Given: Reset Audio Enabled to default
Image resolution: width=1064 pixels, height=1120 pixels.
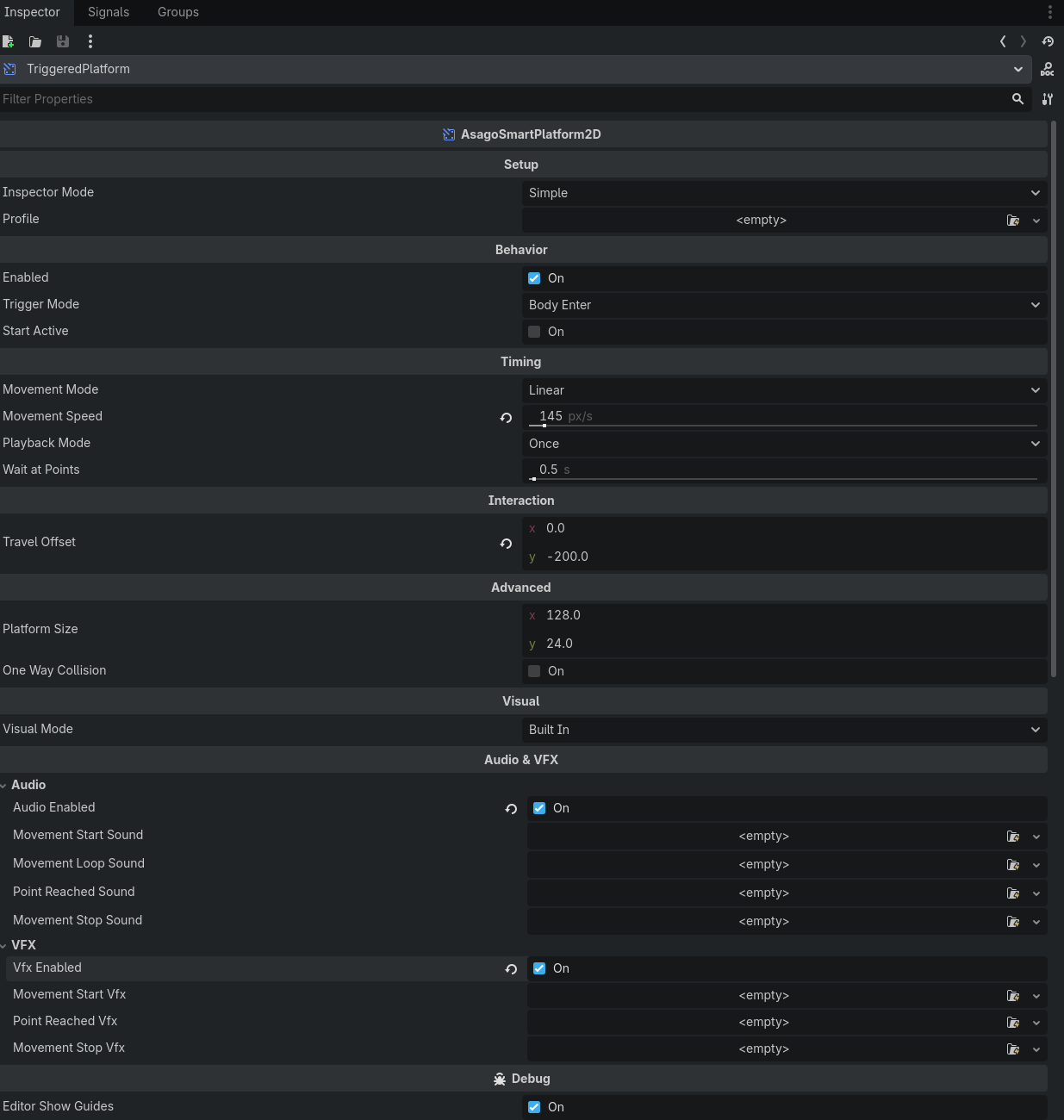Looking at the screenshot, I should pyautogui.click(x=512, y=809).
